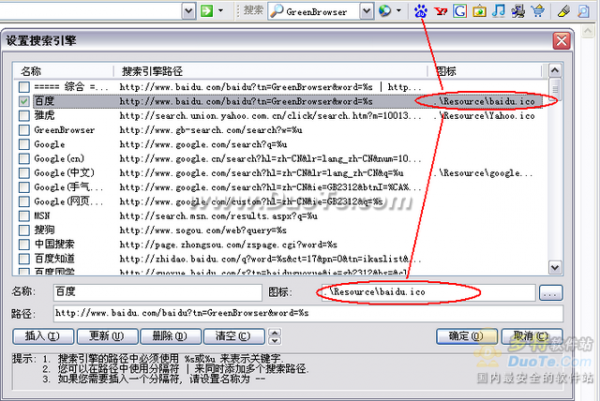Viewport: 600px width, 401px height.
Task: Click the 图标 column header
Action: 485,71
